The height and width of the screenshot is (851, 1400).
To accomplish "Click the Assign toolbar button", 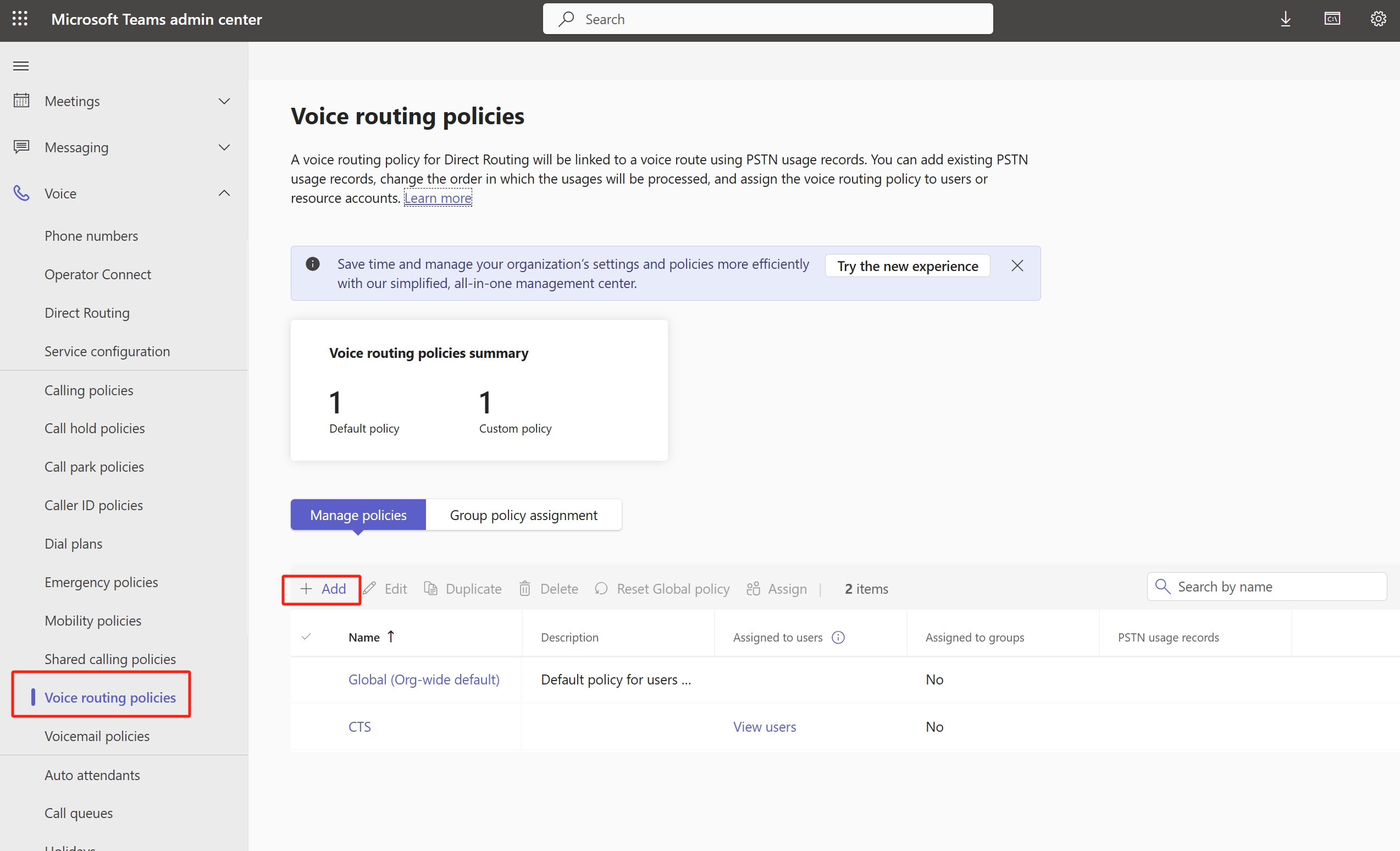I will pos(776,589).
